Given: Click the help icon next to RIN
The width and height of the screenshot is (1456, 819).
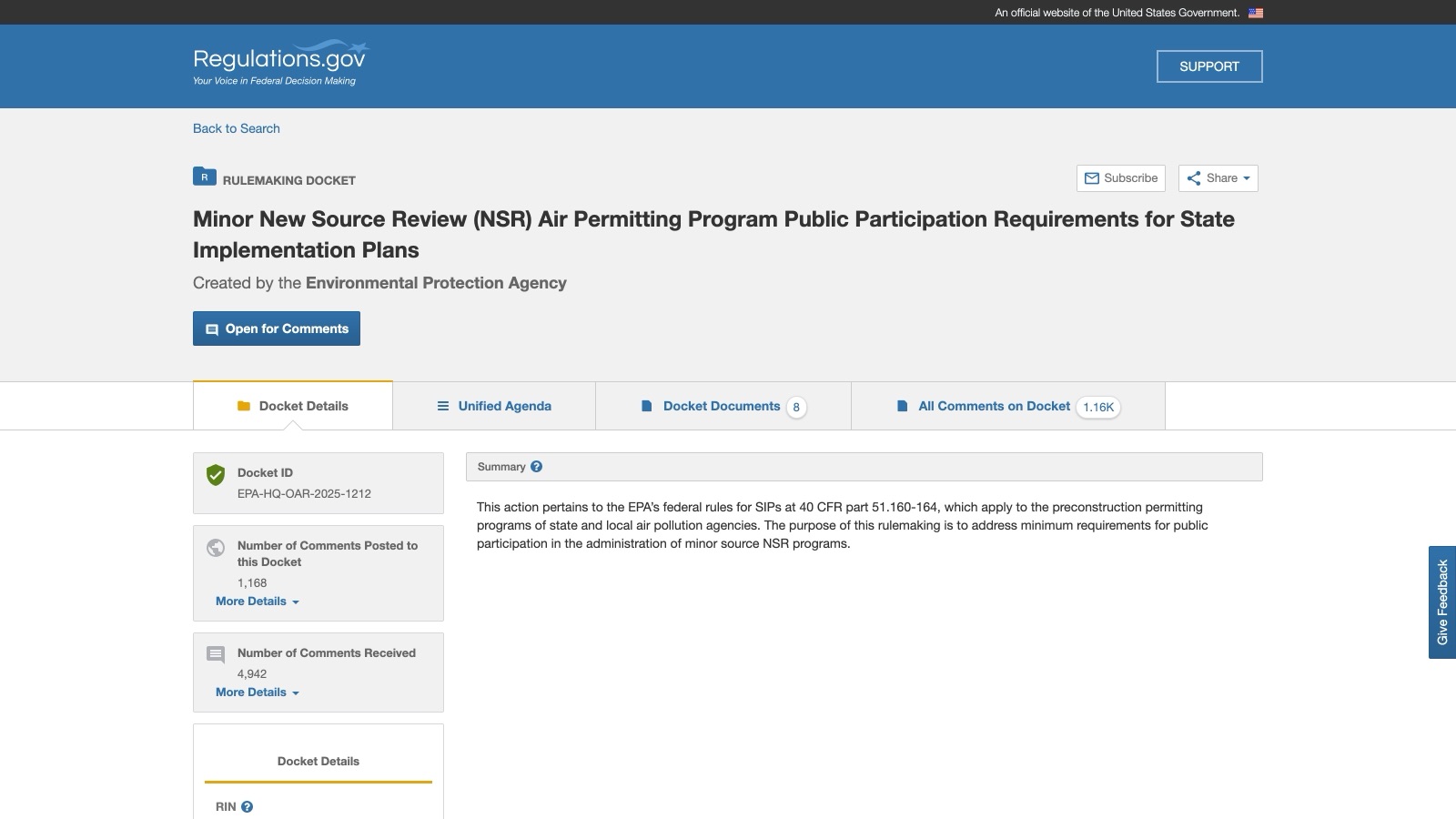Looking at the screenshot, I should coord(247,806).
